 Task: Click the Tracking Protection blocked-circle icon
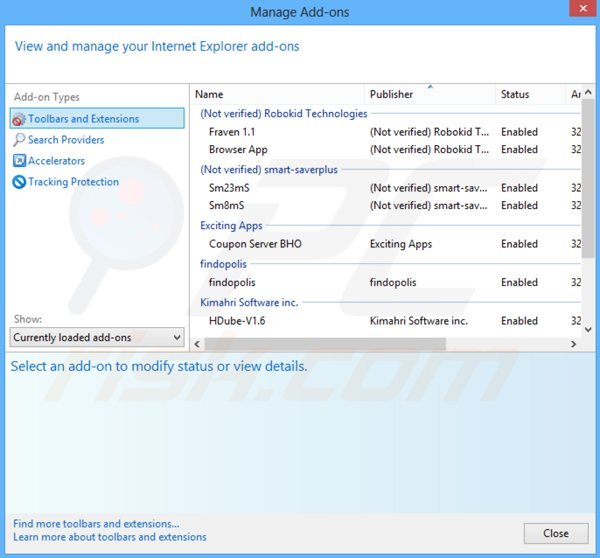19,182
